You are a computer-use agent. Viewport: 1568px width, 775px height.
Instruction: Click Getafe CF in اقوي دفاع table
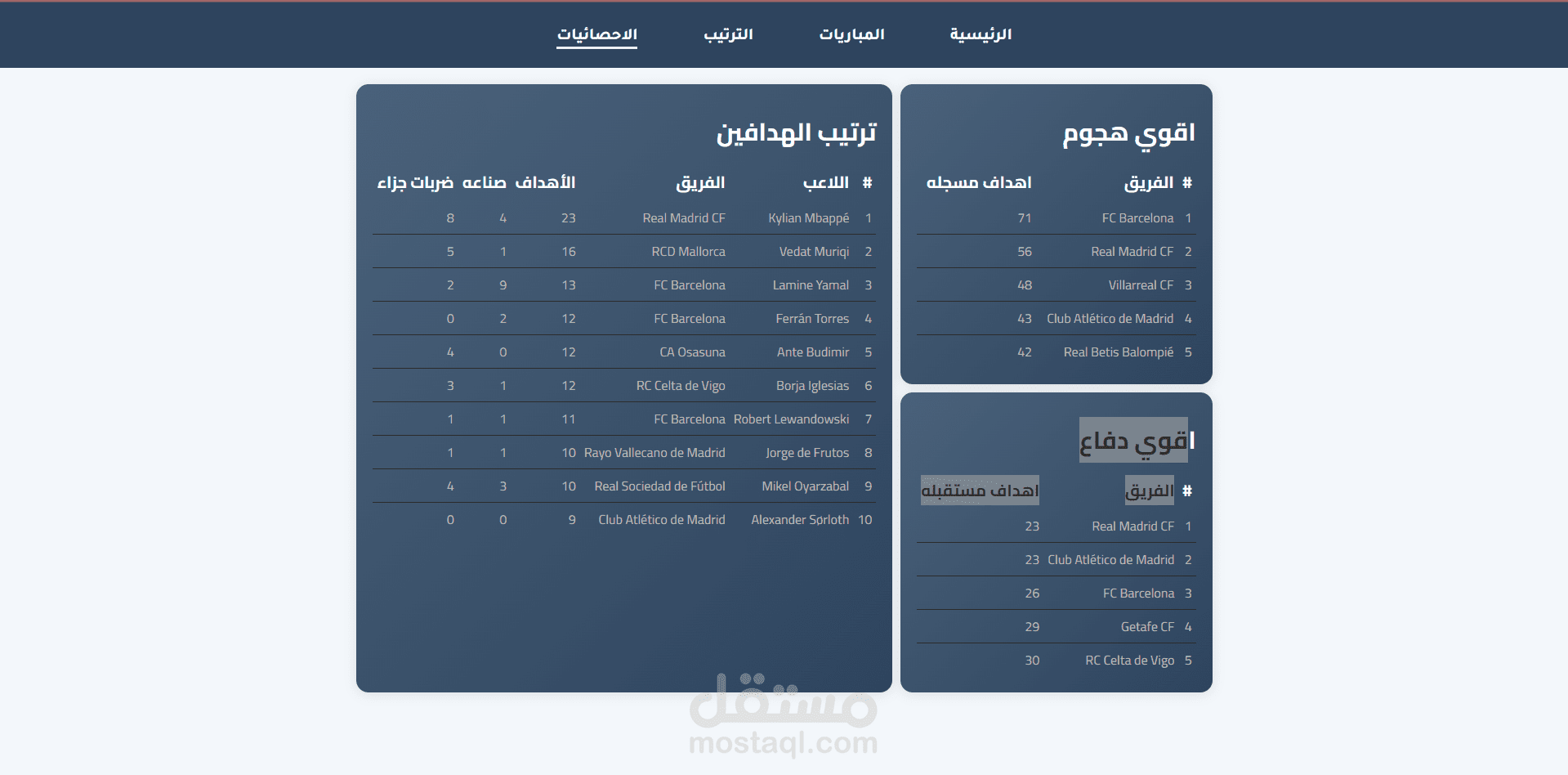[x=1147, y=627]
